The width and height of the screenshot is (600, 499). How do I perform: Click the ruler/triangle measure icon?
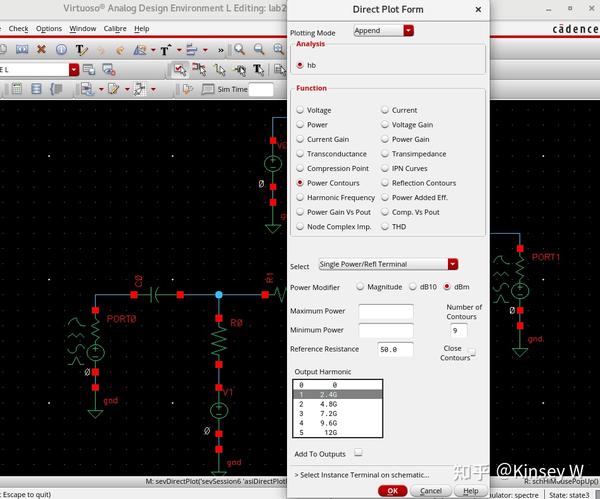pos(140,50)
